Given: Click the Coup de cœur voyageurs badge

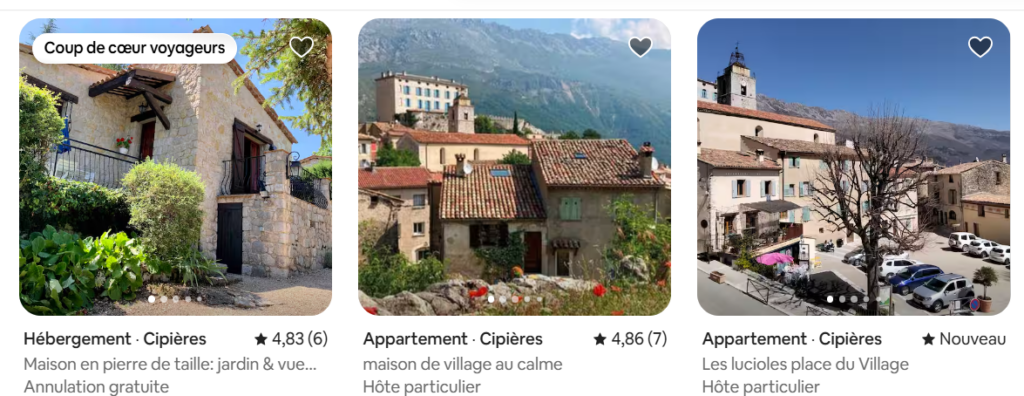Looking at the screenshot, I should tap(135, 48).
